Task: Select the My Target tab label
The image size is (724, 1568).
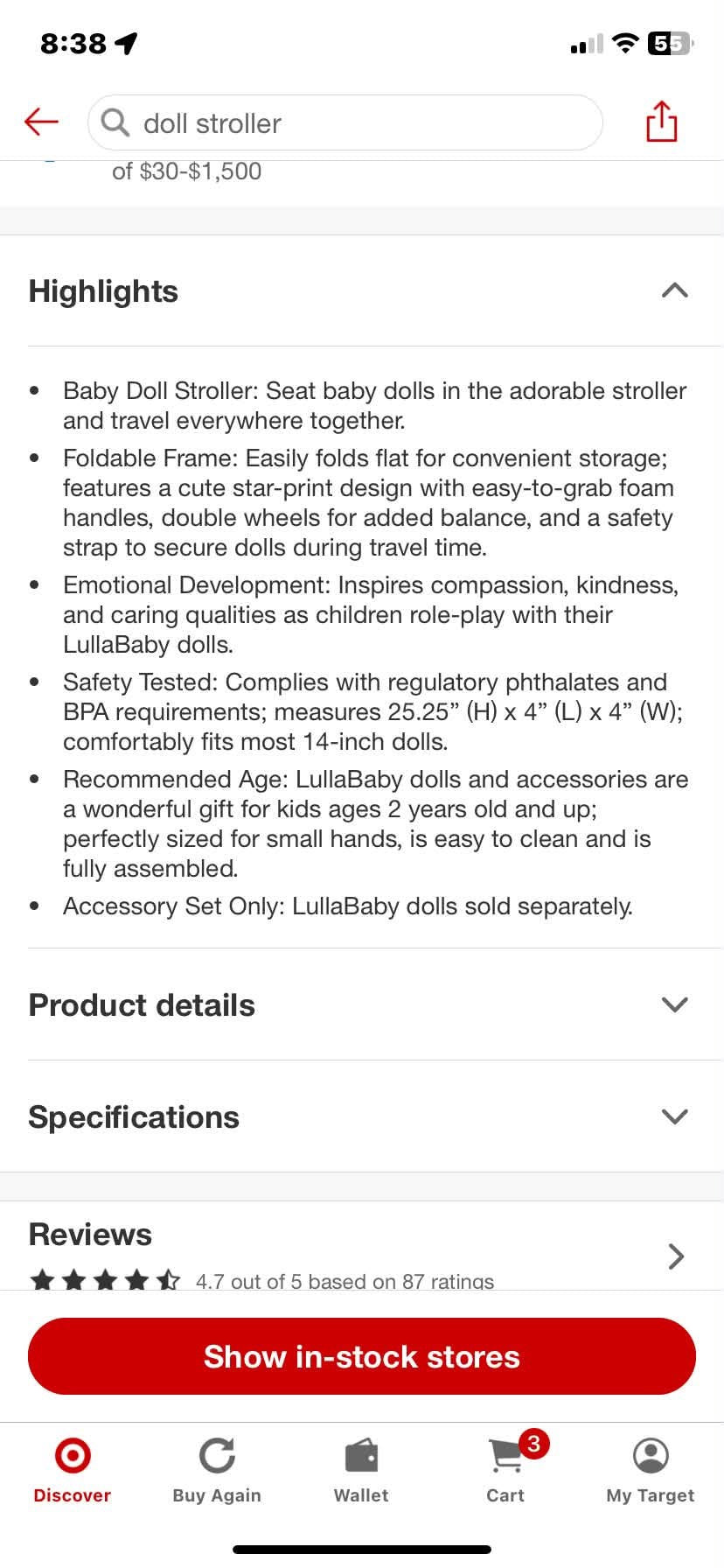Action: click(651, 1495)
